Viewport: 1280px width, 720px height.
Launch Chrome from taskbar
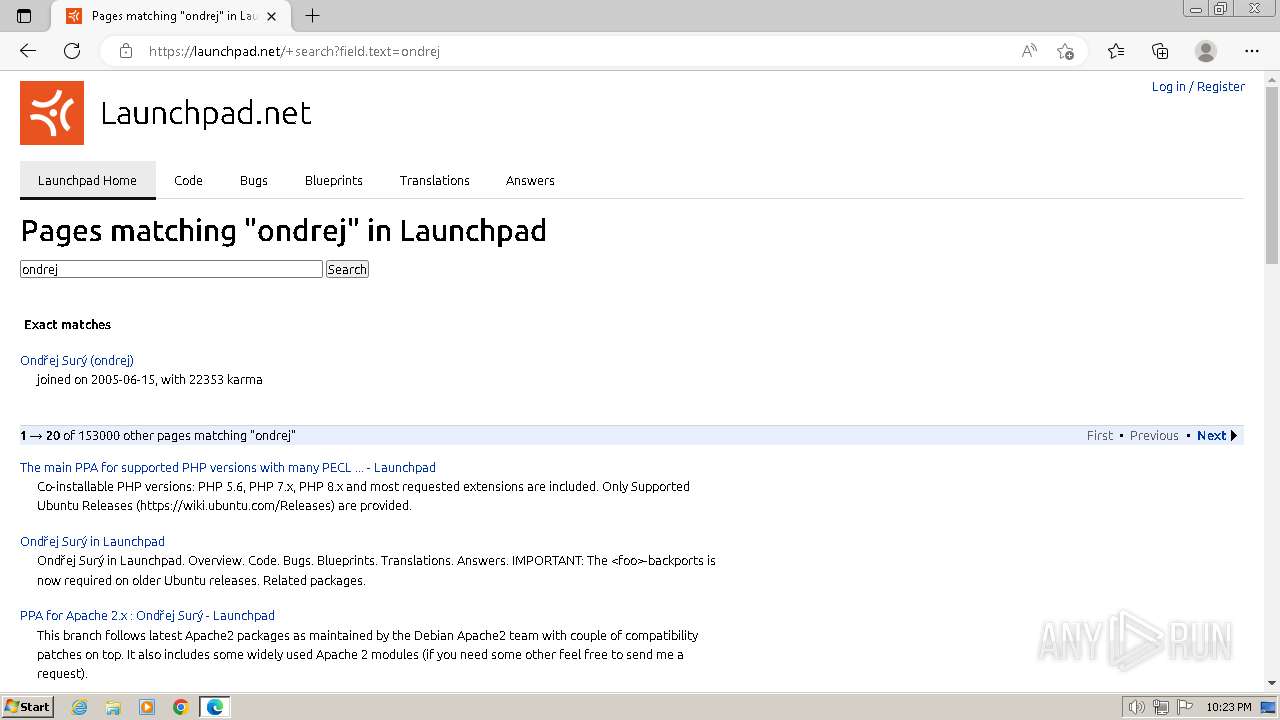(x=181, y=707)
